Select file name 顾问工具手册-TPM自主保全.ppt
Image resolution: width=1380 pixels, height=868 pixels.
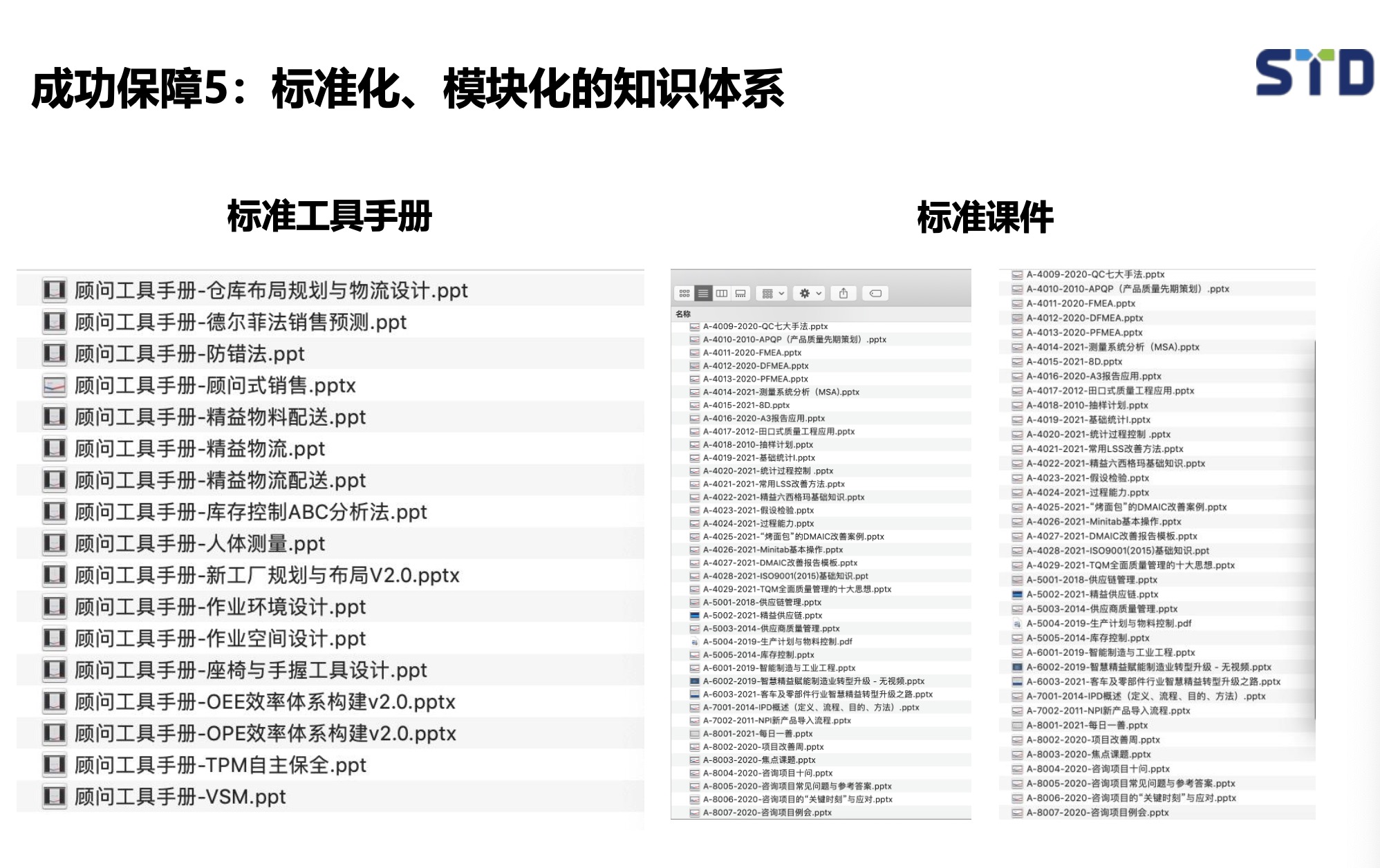point(220,765)
